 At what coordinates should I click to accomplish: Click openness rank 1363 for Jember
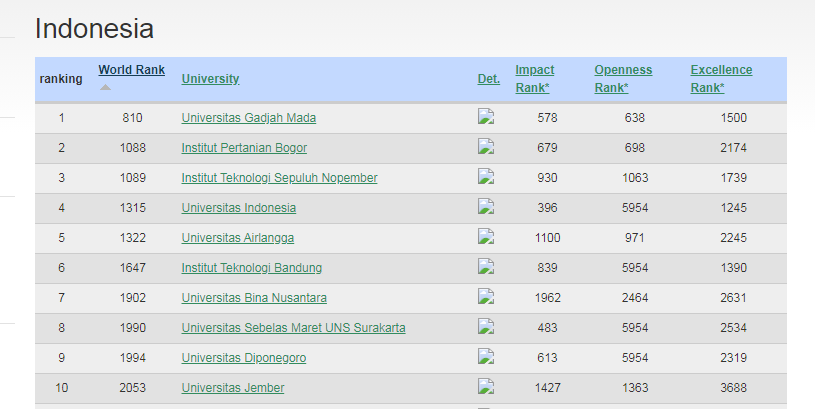click(x=635, y=388)
